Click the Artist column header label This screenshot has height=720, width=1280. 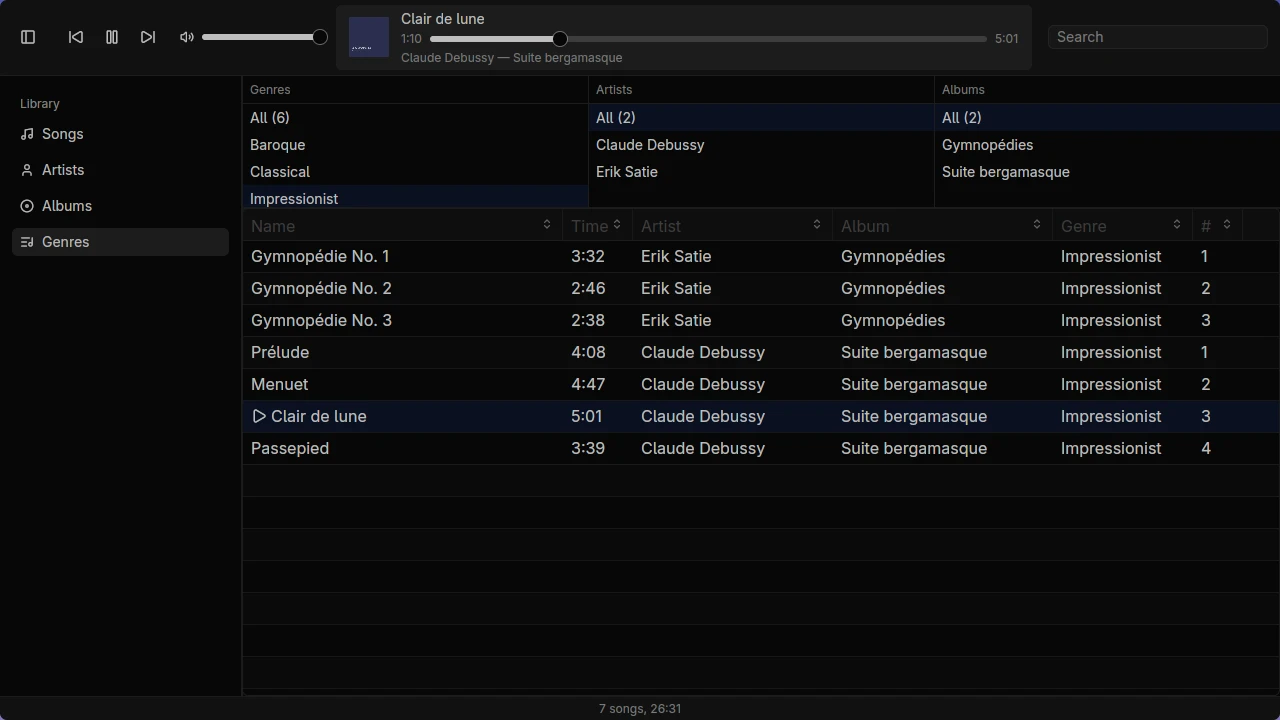tap(661, 226)
